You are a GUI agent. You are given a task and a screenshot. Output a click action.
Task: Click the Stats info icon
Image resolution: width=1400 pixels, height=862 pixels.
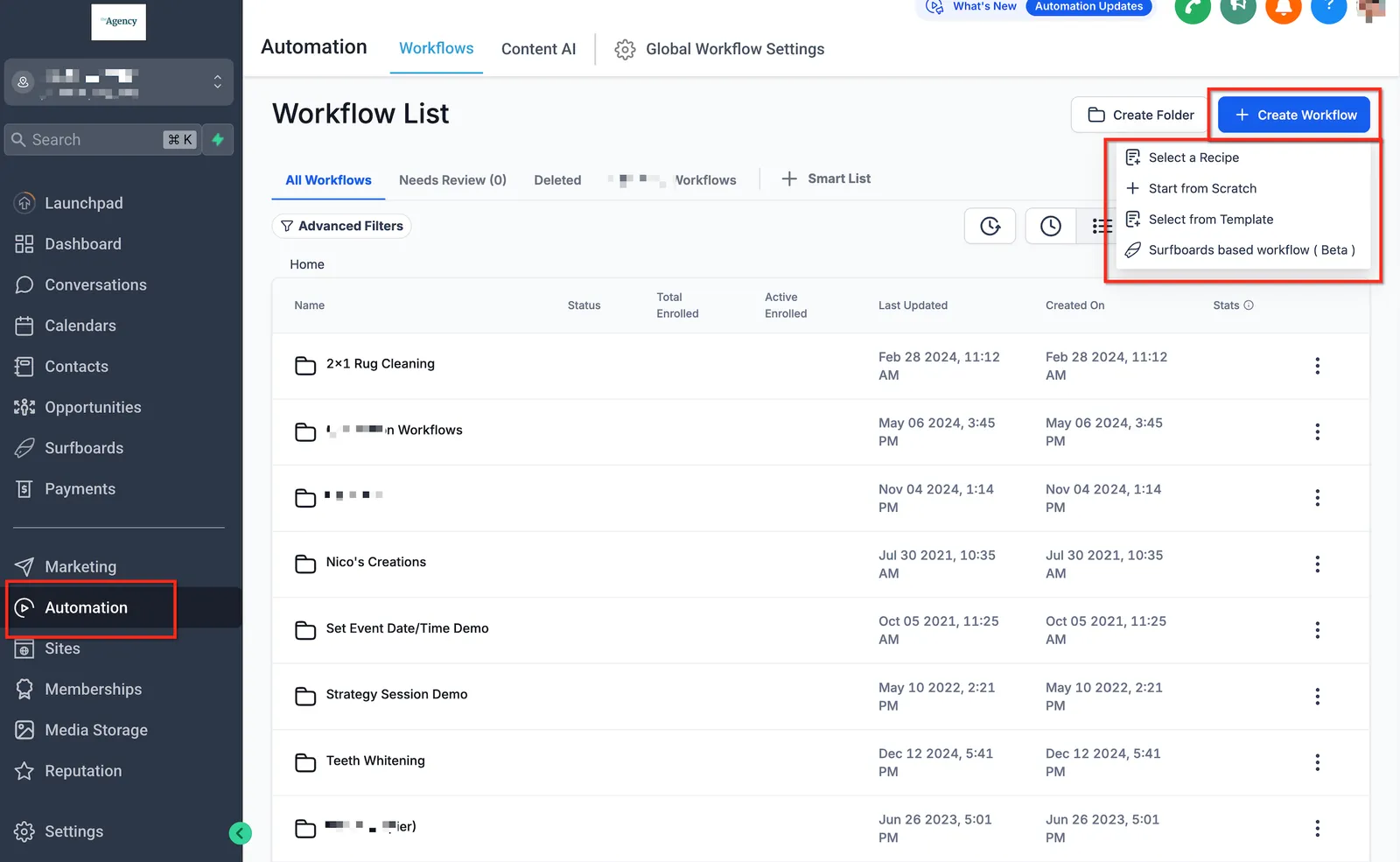click(1249, 305)
